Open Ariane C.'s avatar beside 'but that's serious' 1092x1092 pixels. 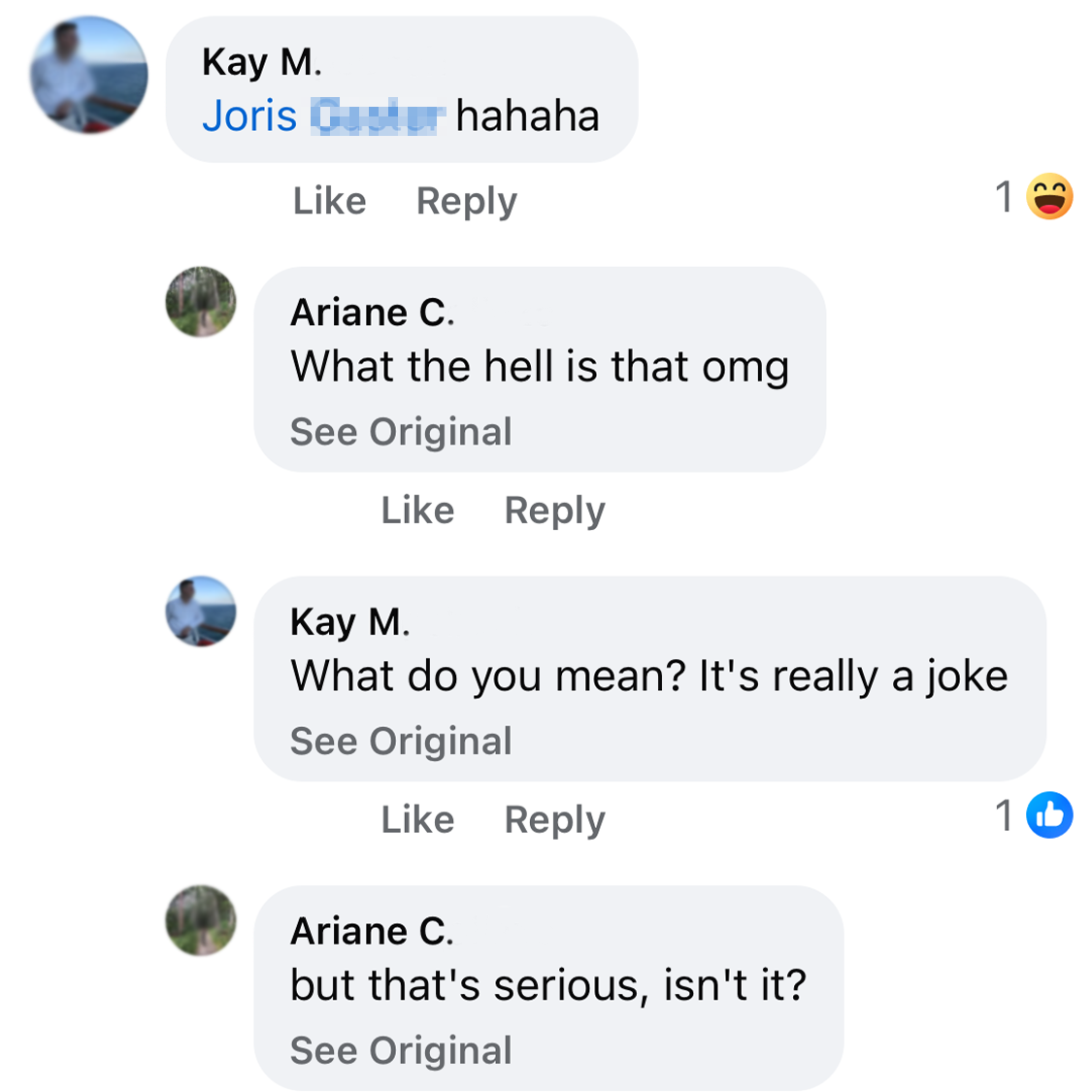(x=201, y=920)
